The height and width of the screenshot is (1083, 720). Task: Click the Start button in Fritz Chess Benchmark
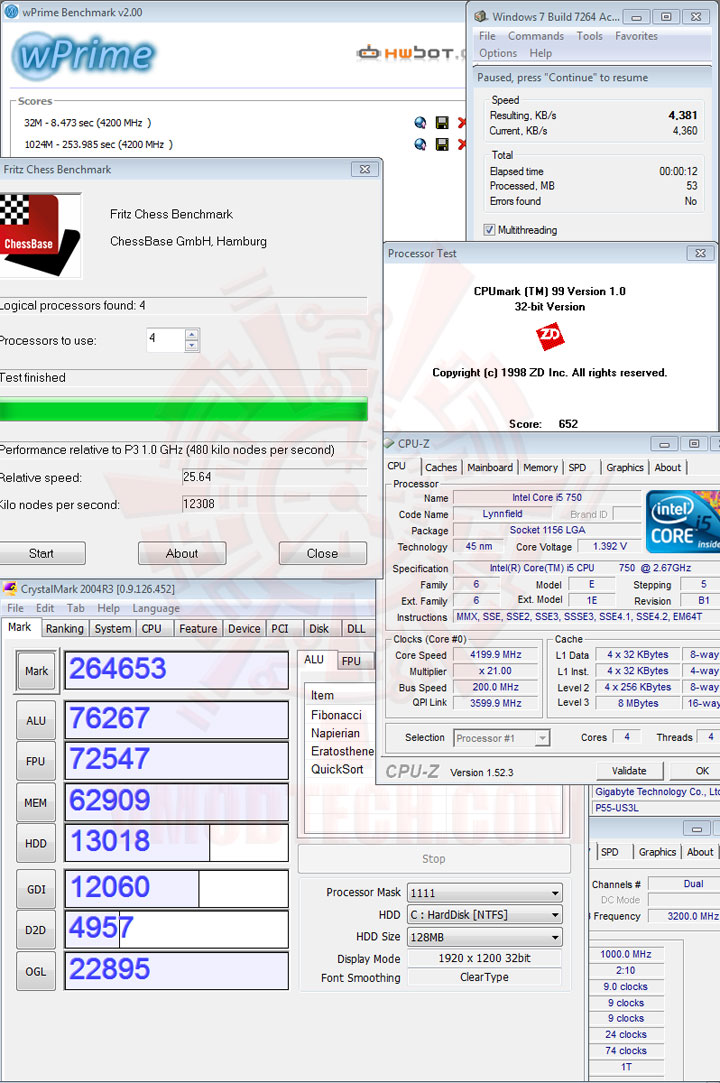pos(41,553)
